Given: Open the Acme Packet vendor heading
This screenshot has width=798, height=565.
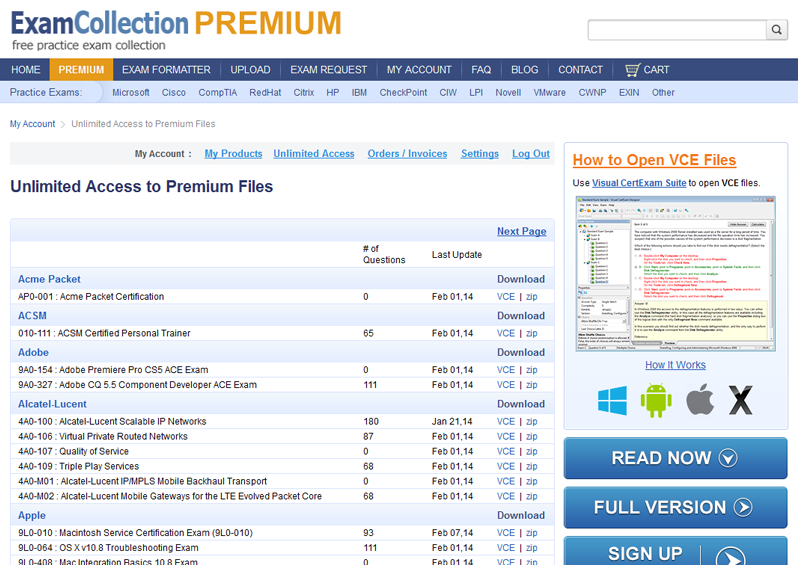Looking at the screenshot, I should [x=49, y=279].
